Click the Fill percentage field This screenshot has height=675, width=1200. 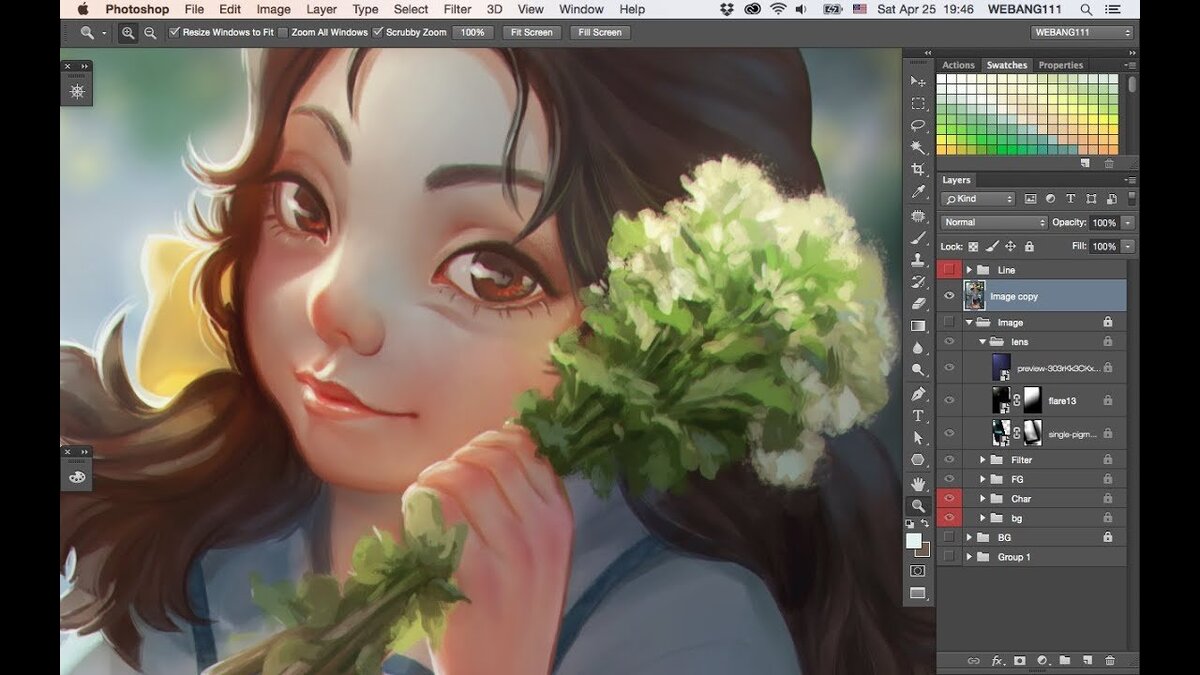(1104, 246)
